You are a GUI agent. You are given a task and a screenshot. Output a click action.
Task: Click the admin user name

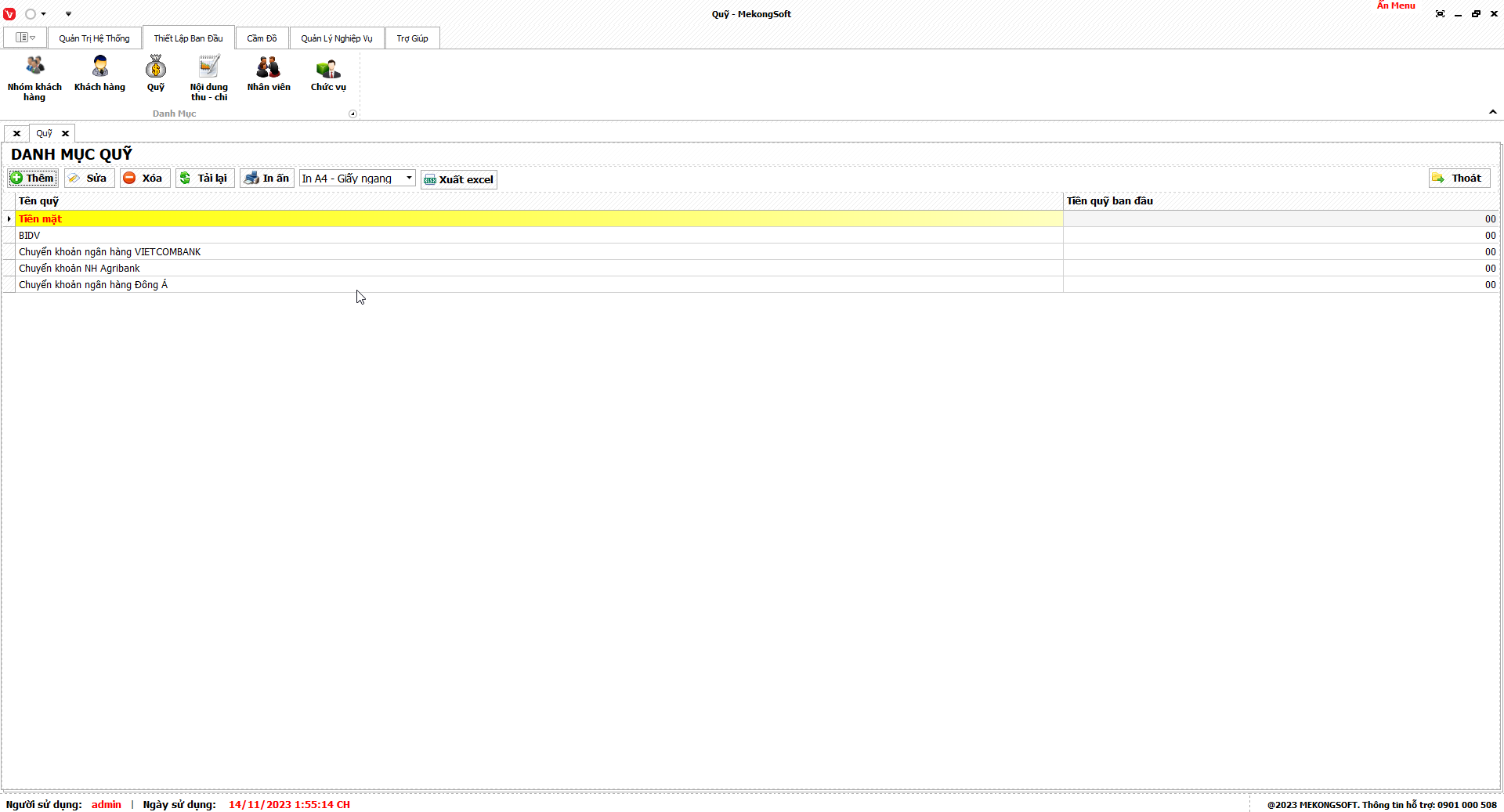107,805
